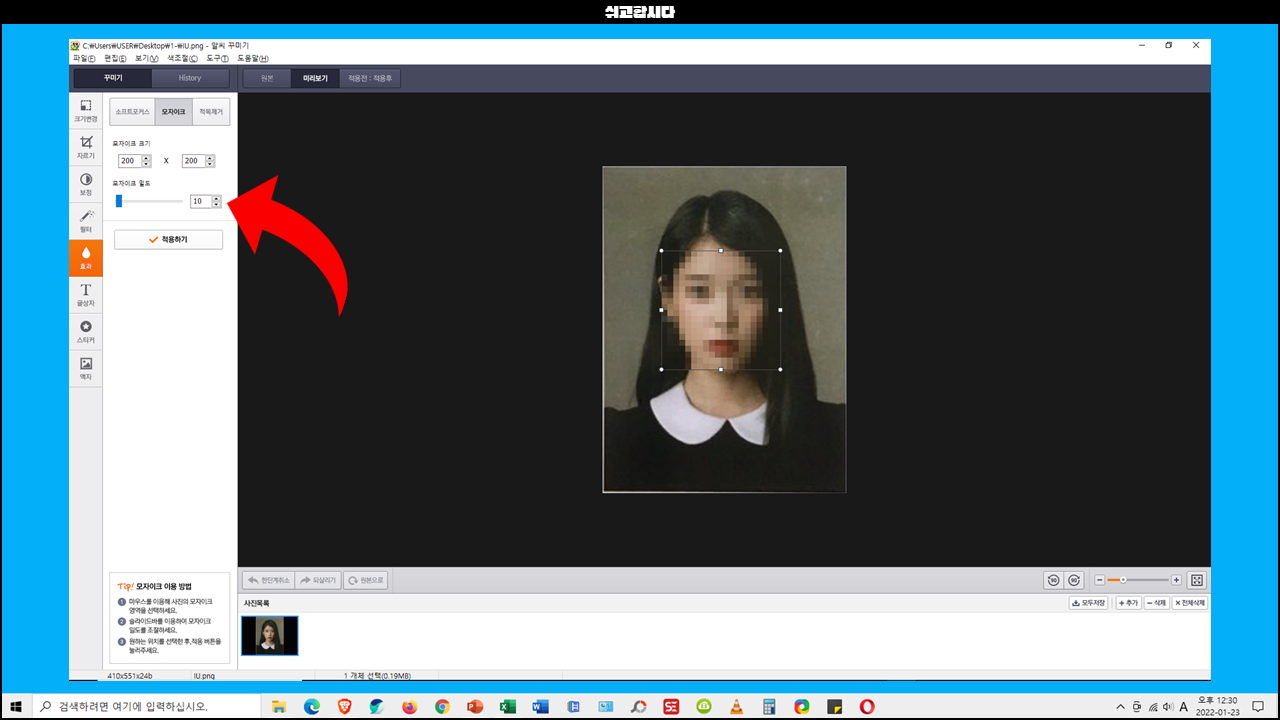Image resolution: width=1280 pixels, height=720 pixels.
Task: Open Opera browser from taskbar
Action: pos(867,706)
